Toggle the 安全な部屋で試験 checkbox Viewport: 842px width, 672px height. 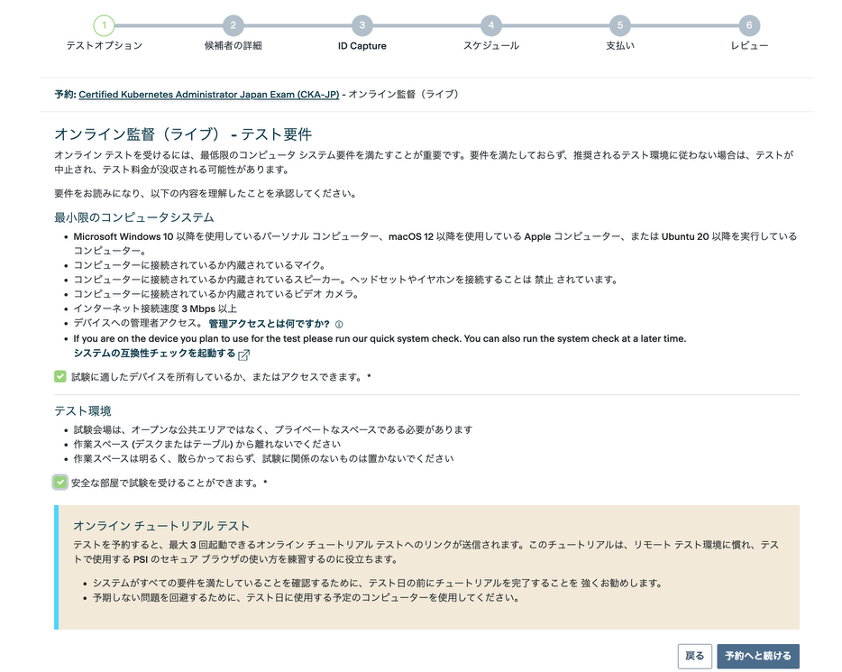(61, 483)
